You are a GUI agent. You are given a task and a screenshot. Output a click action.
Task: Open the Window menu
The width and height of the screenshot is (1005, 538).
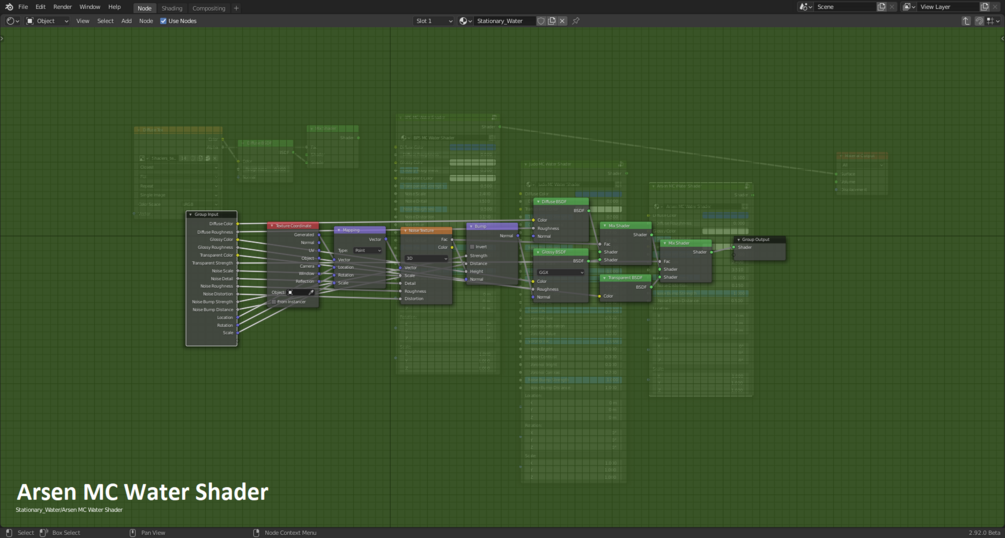point(89,6)
